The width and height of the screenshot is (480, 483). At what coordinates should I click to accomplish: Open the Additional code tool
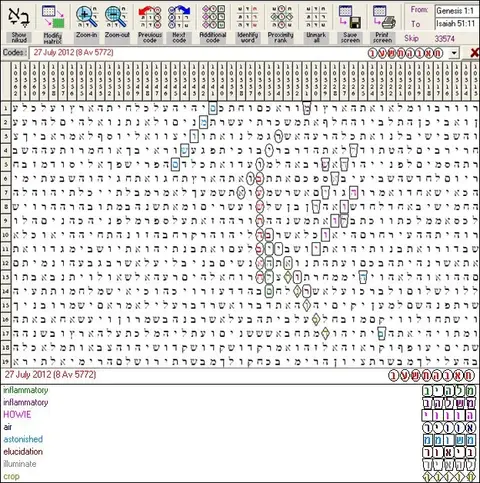pyautogui.click(x=213, y=17)
